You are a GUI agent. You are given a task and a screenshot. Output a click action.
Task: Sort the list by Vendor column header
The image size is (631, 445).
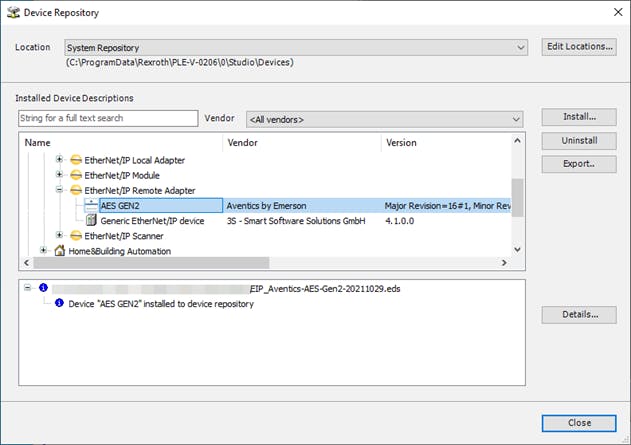[x=302, y=143]
